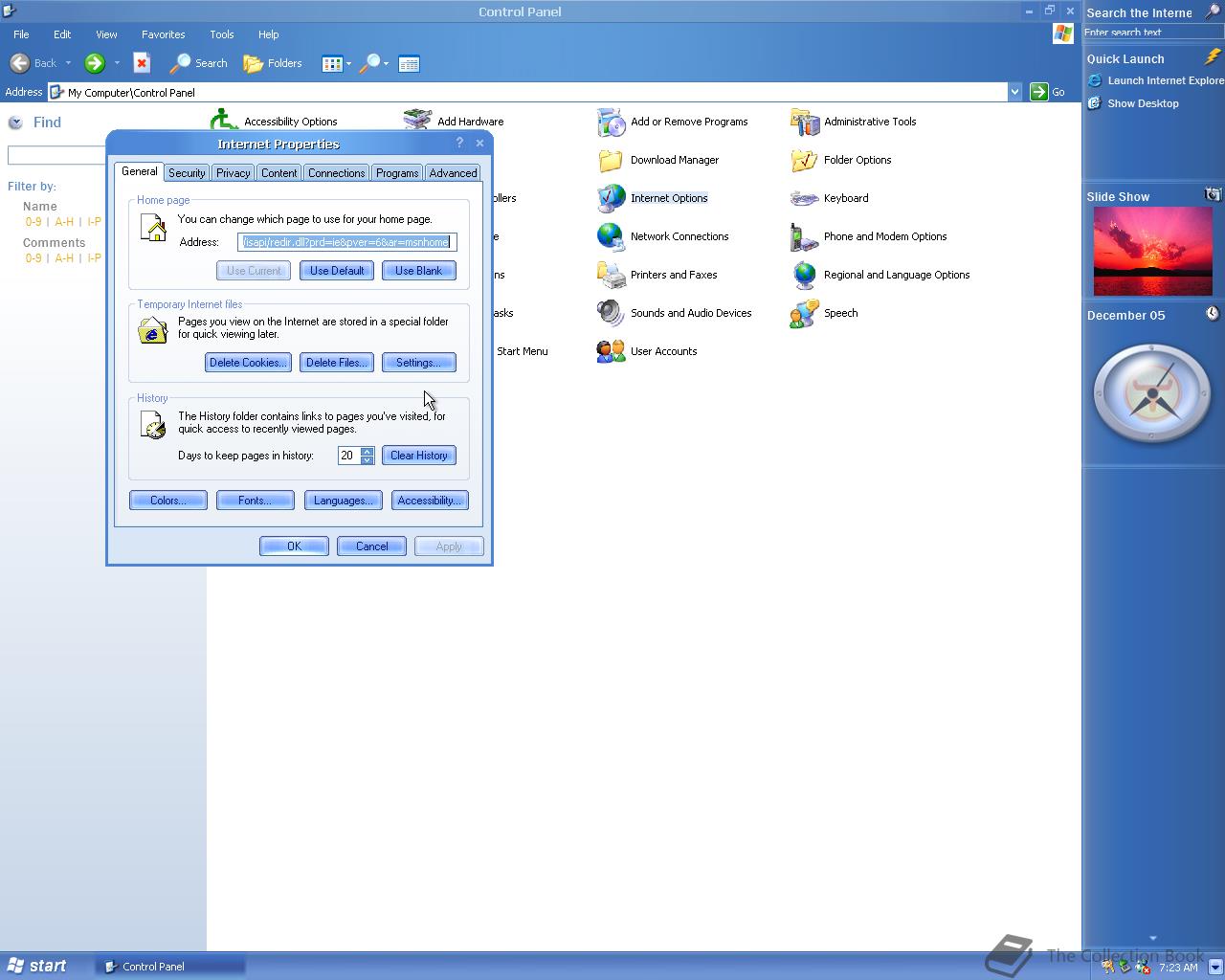Click the Delete Files button
This screenshot has width=1225, height=980.
[x=336, y=363]
